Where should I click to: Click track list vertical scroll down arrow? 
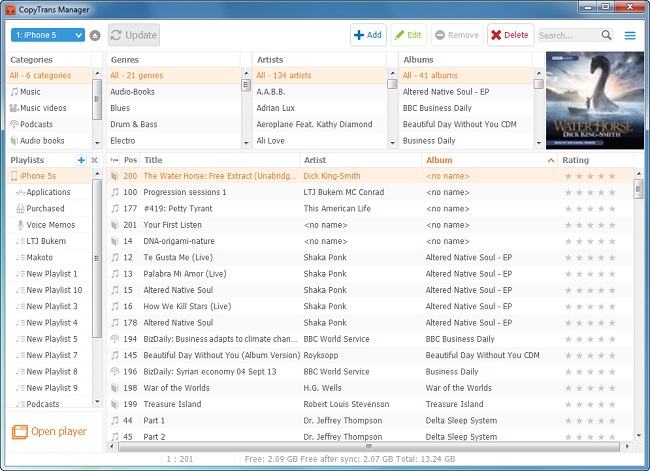pyautogui.click(x=638, y=435)
